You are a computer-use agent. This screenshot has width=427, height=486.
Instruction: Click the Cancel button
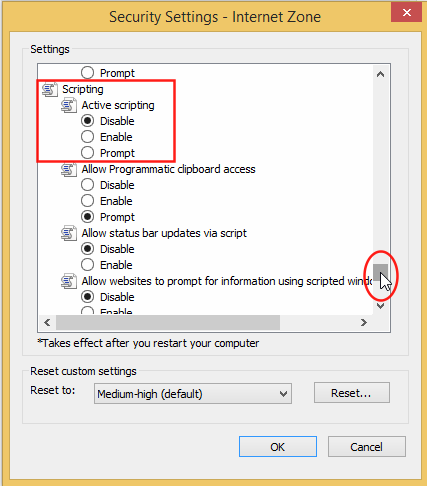pyautogui.click(x=367, y=447)
